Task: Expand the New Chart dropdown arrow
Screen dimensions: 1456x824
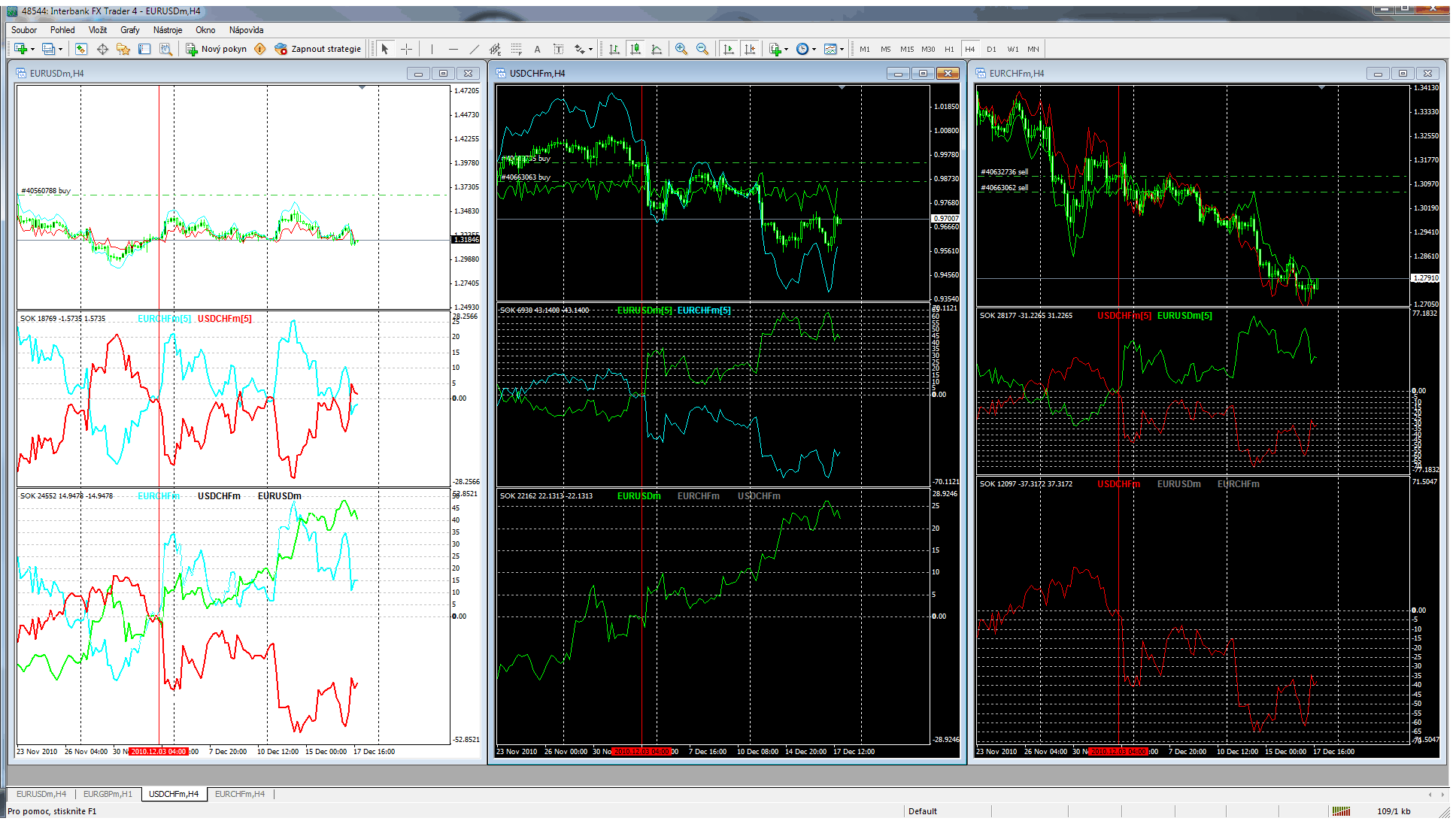Action: (x=32, y=50)
